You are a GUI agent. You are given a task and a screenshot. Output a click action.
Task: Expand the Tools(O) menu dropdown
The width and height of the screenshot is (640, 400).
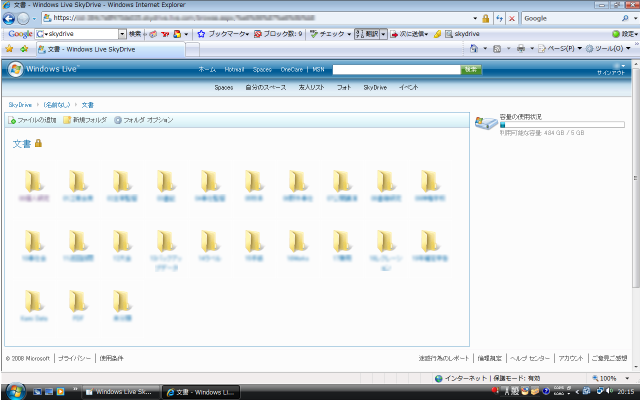(x=628, y=49)
